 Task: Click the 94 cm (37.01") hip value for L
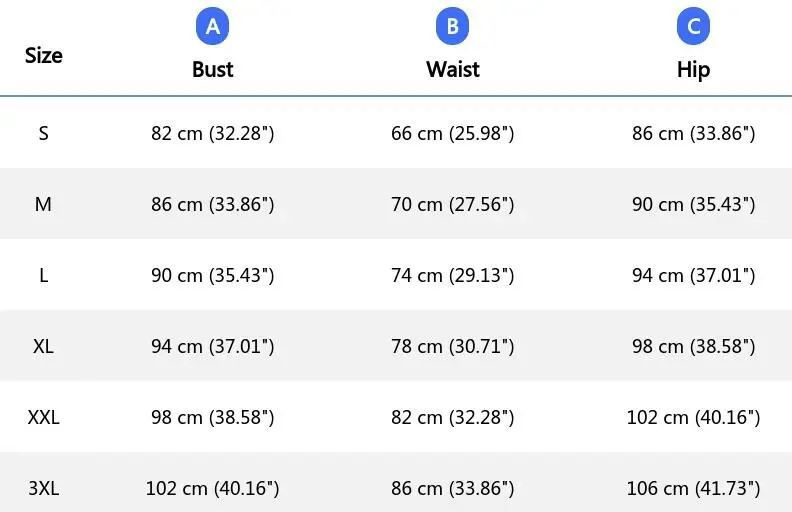[x=694, y=276]
